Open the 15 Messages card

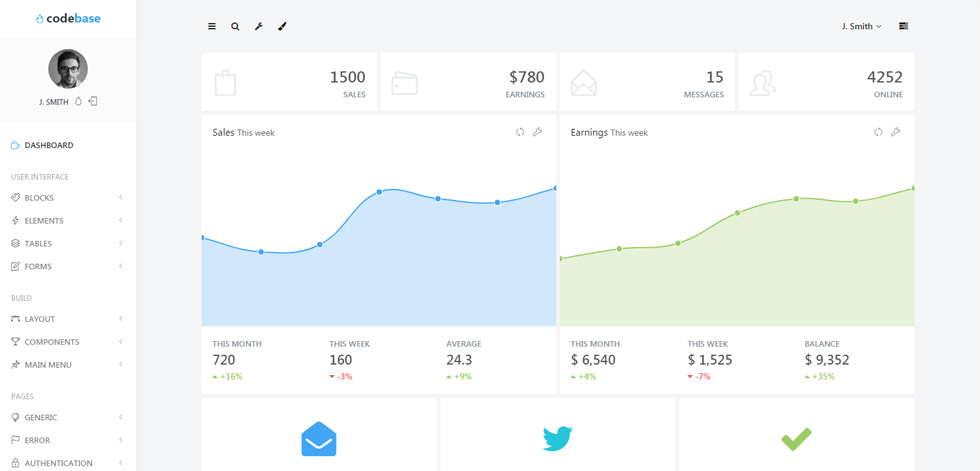coord(647,82)
